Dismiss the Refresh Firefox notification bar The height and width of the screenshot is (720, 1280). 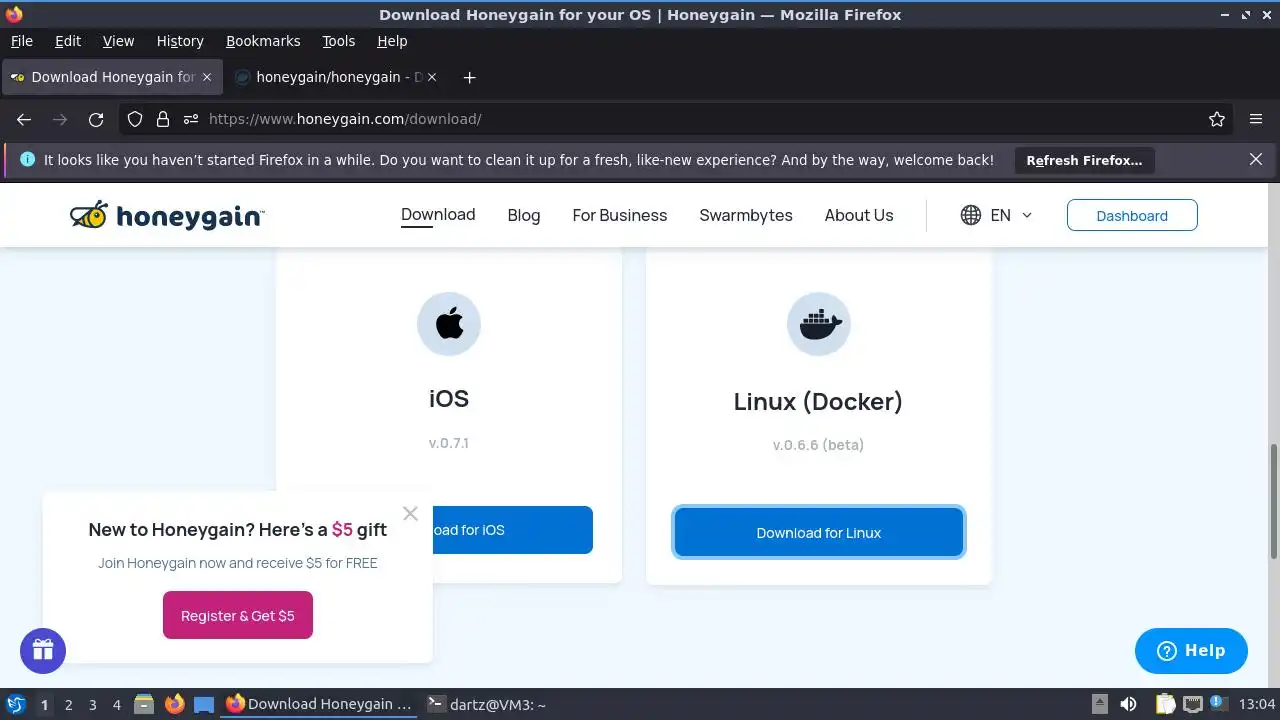[x=1256, y=159]
